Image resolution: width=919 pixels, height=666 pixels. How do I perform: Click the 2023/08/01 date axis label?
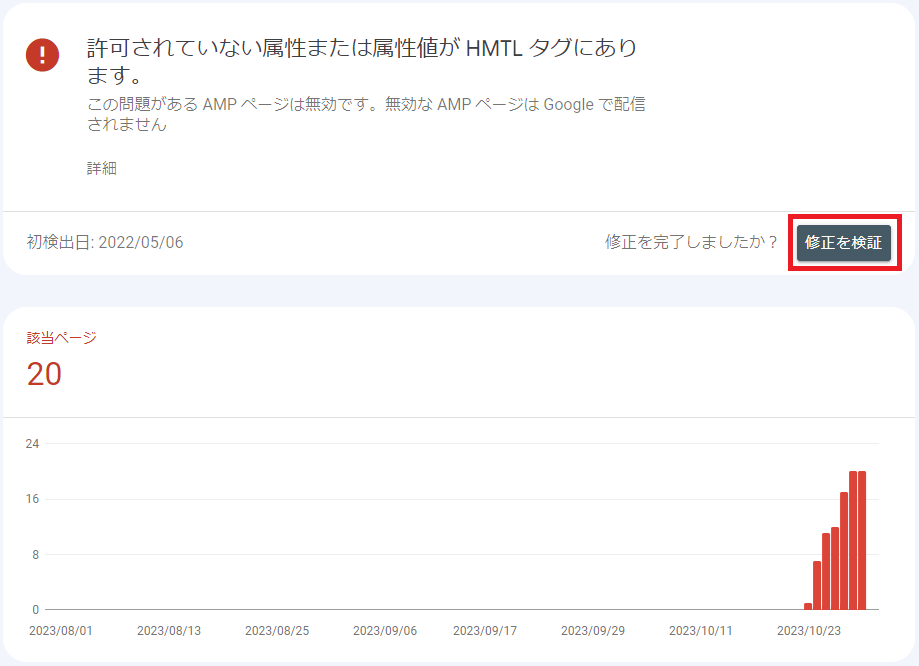tap(60, 631)
